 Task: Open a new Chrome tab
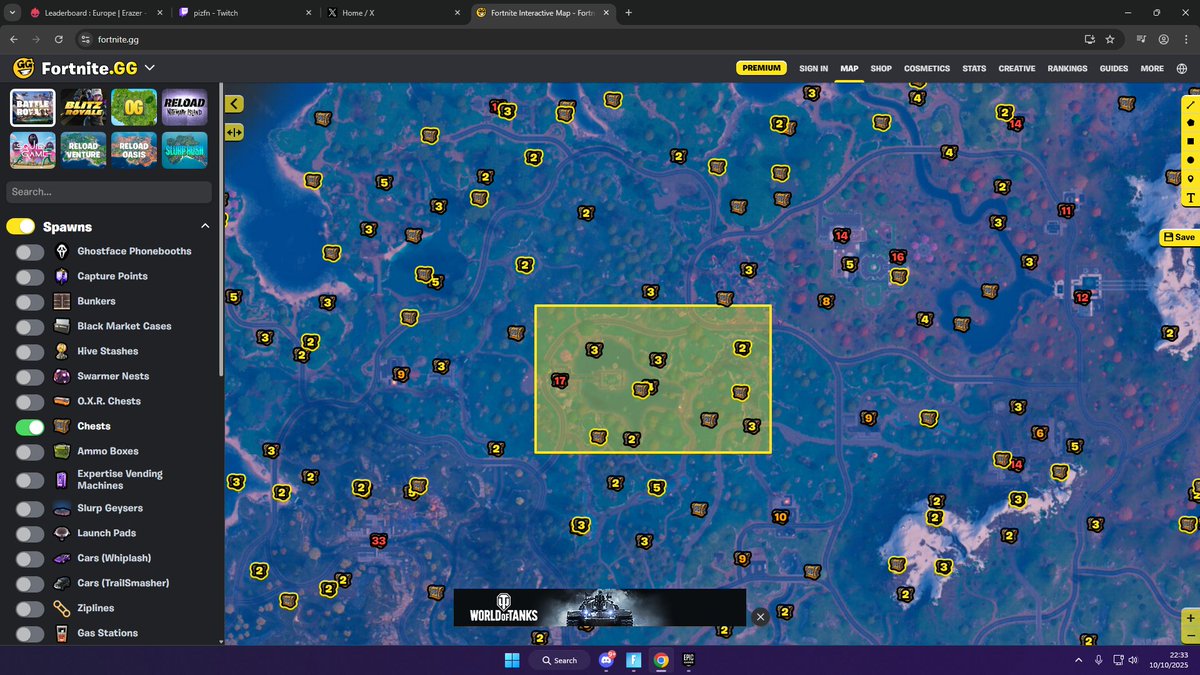(x=629, y=13)
